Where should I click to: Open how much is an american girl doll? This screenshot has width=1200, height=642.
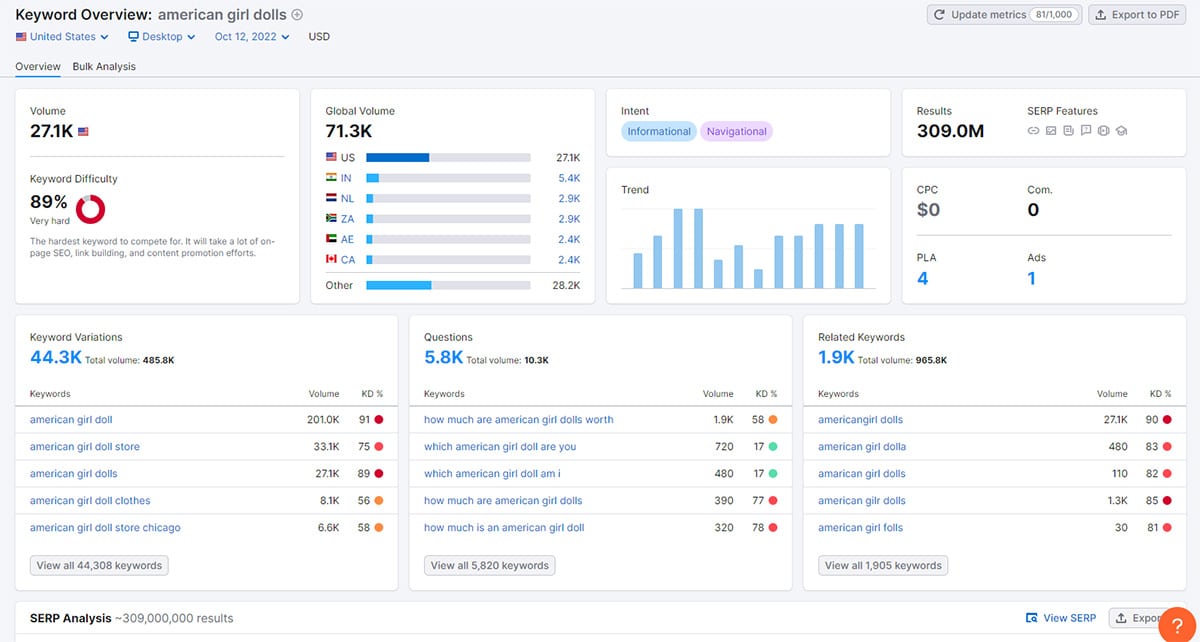[x=504, y=528]
